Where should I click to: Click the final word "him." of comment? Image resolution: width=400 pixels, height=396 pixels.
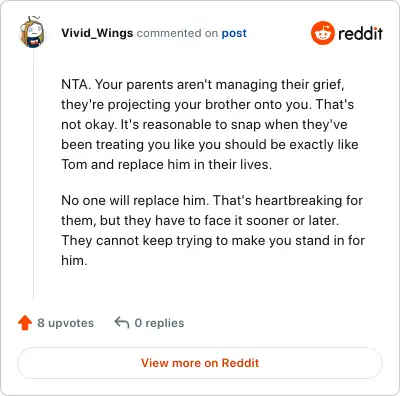click(x=74, y=260)
